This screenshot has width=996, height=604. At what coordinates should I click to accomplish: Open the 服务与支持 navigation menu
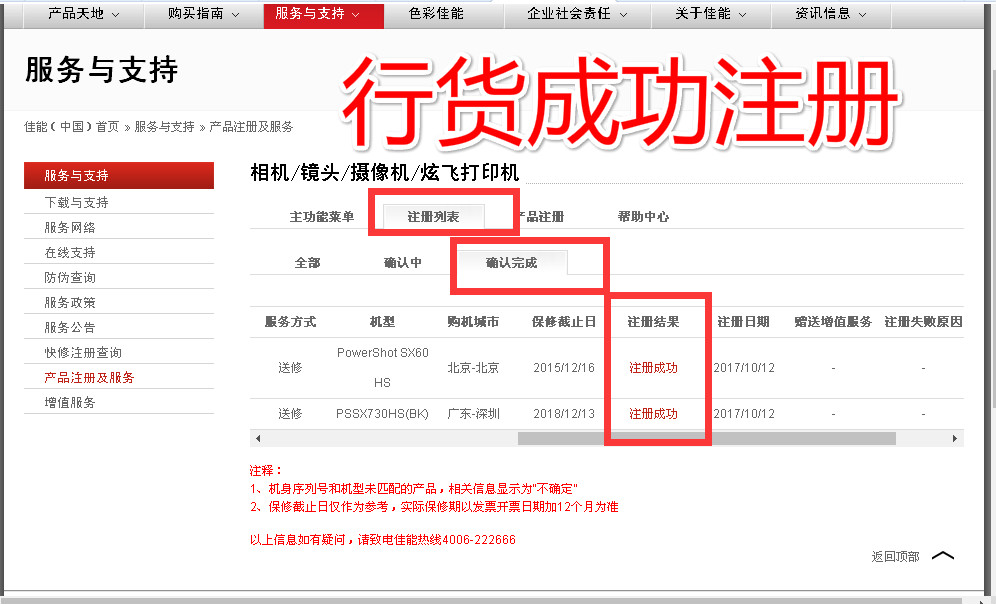click(x=323, y=15)
